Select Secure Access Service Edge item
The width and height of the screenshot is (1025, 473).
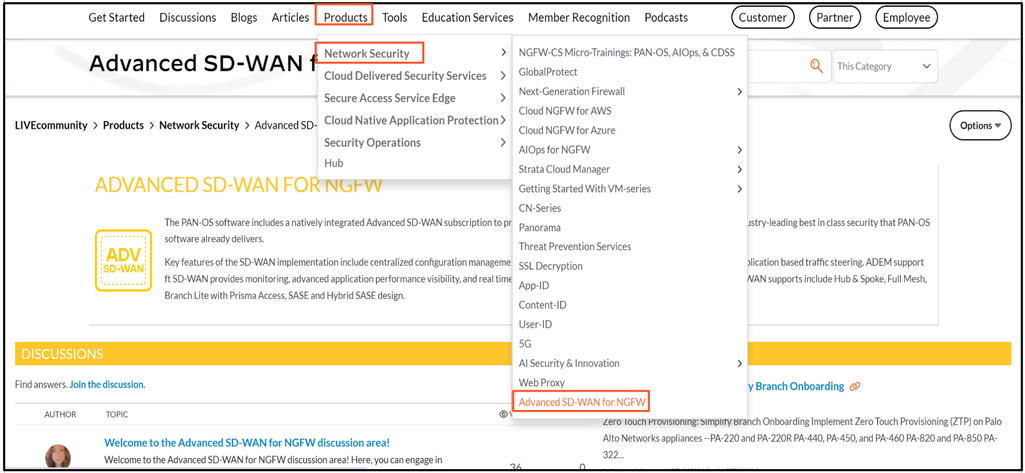pyautogui.click(x=390, y=98)
